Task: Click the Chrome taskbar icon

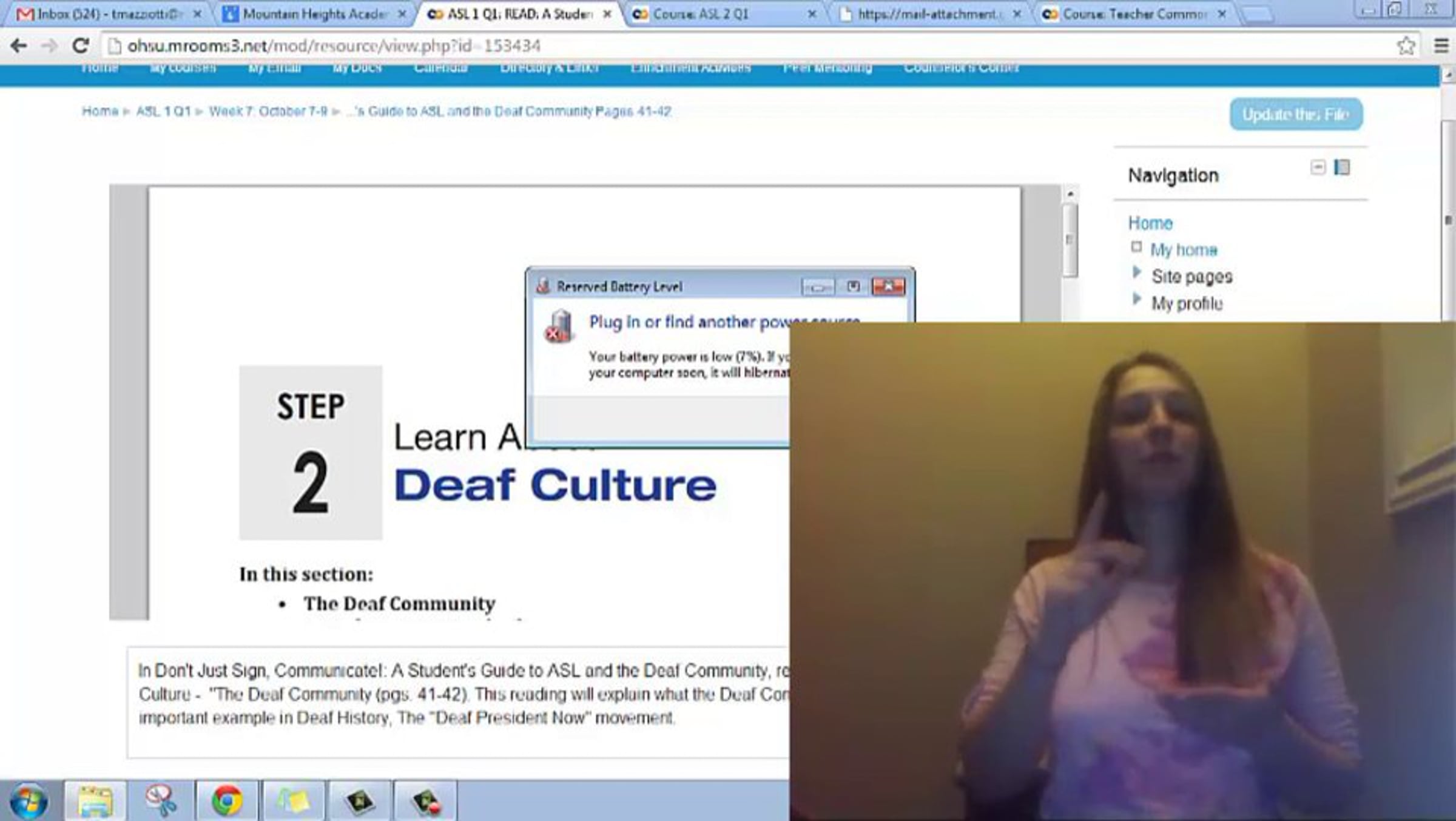Action: coord(227,800)
